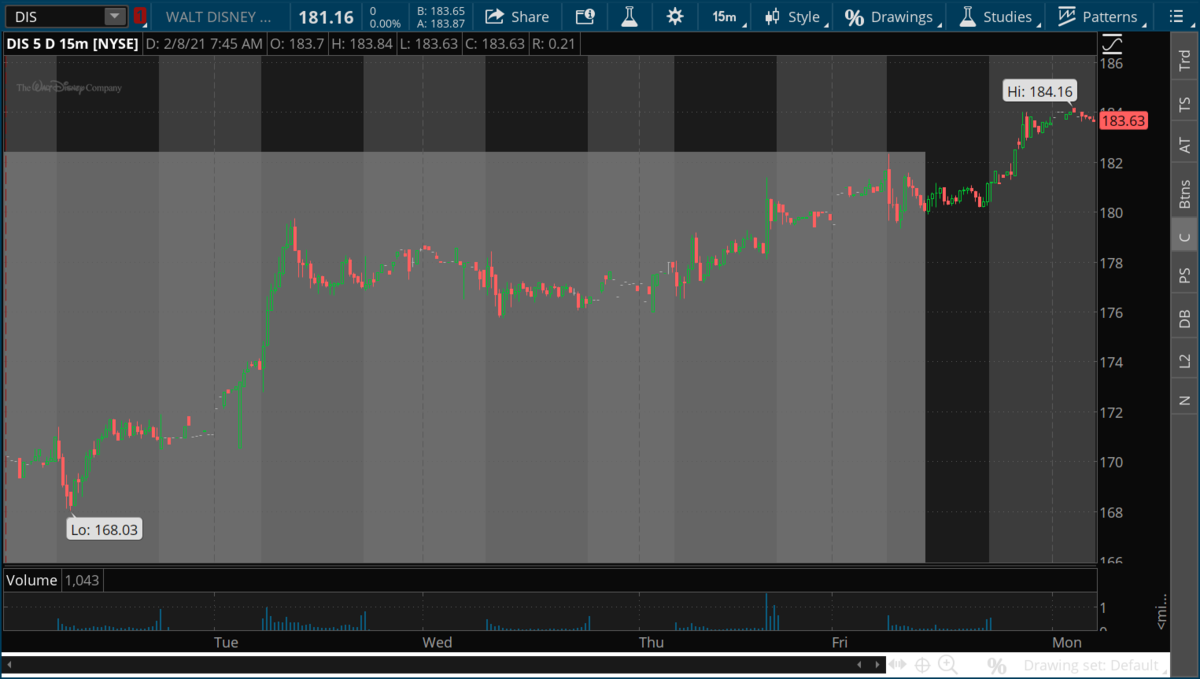
Task: Click the crosshair target icon
Action: click(922, 665)
